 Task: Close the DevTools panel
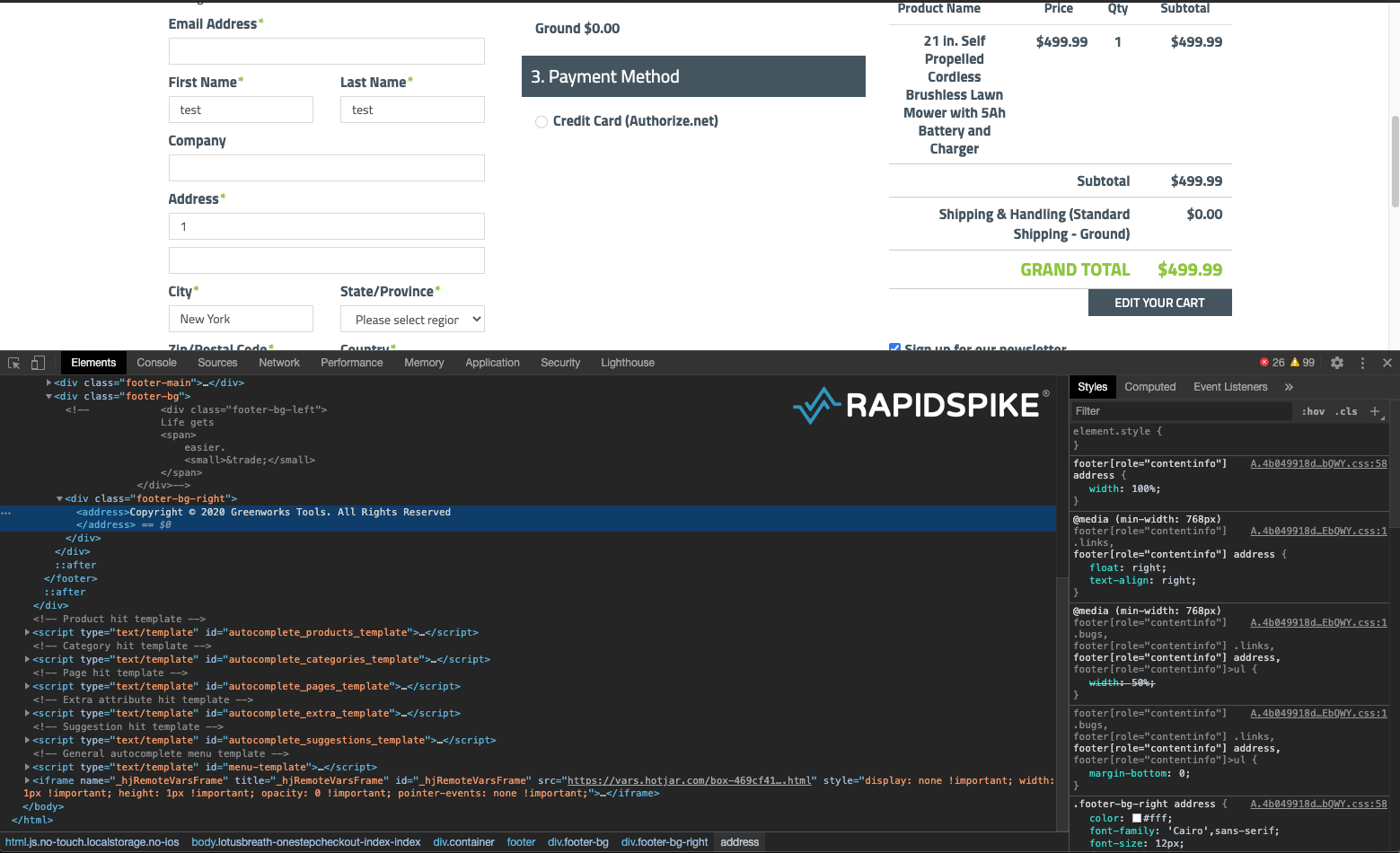(x=1387, y=363)
